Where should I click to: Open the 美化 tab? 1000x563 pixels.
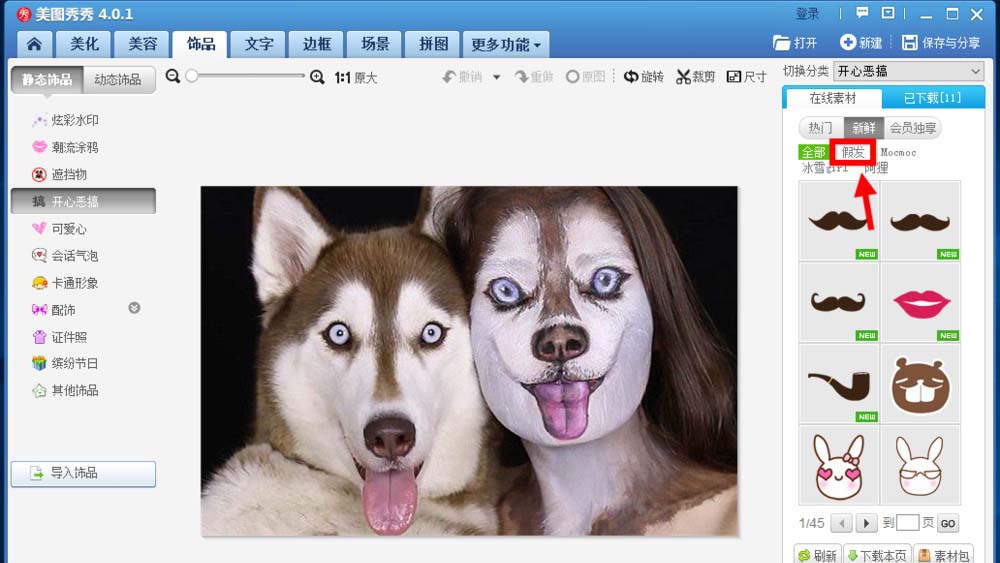click(84, 44)
